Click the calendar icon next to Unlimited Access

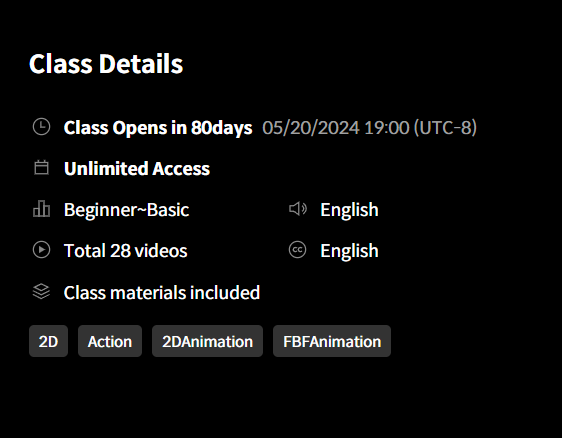pos(42,168)
